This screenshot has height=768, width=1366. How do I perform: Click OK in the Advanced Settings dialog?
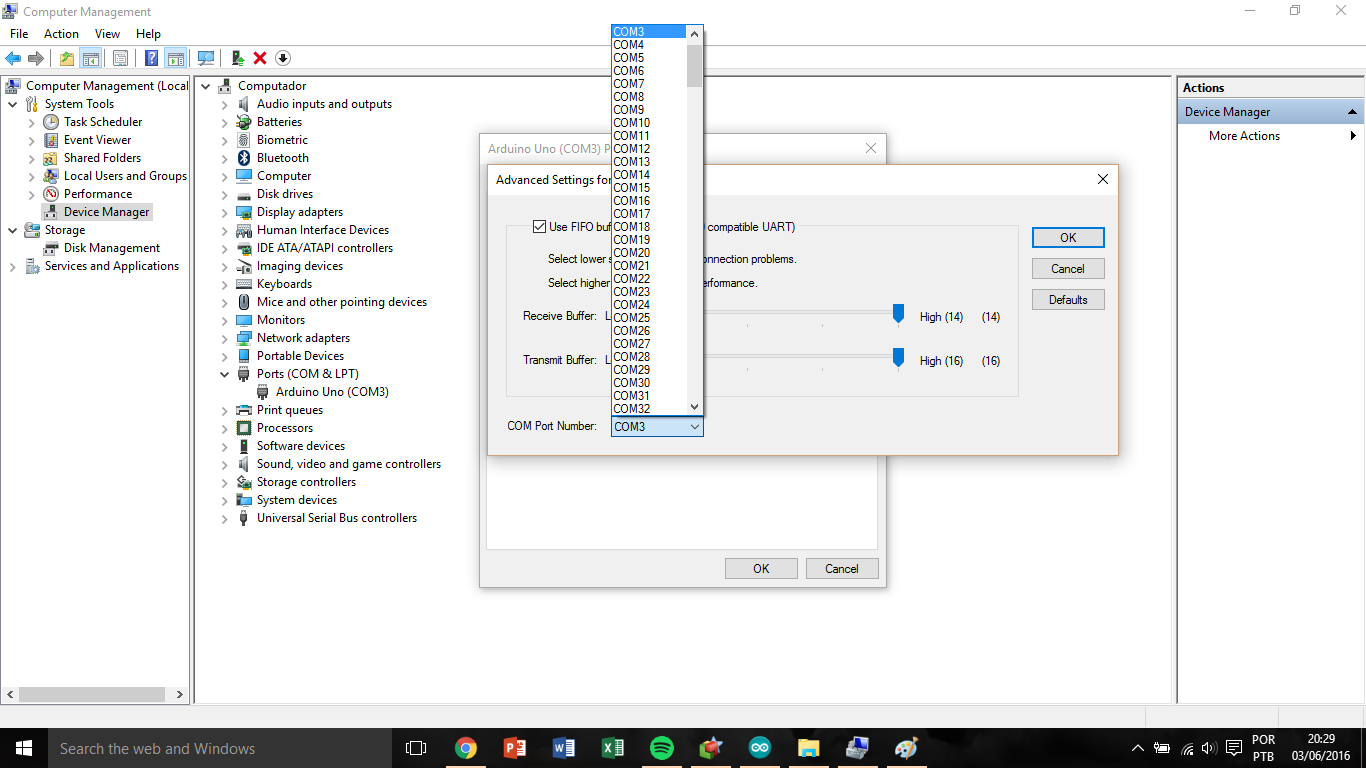(1068, 238)
